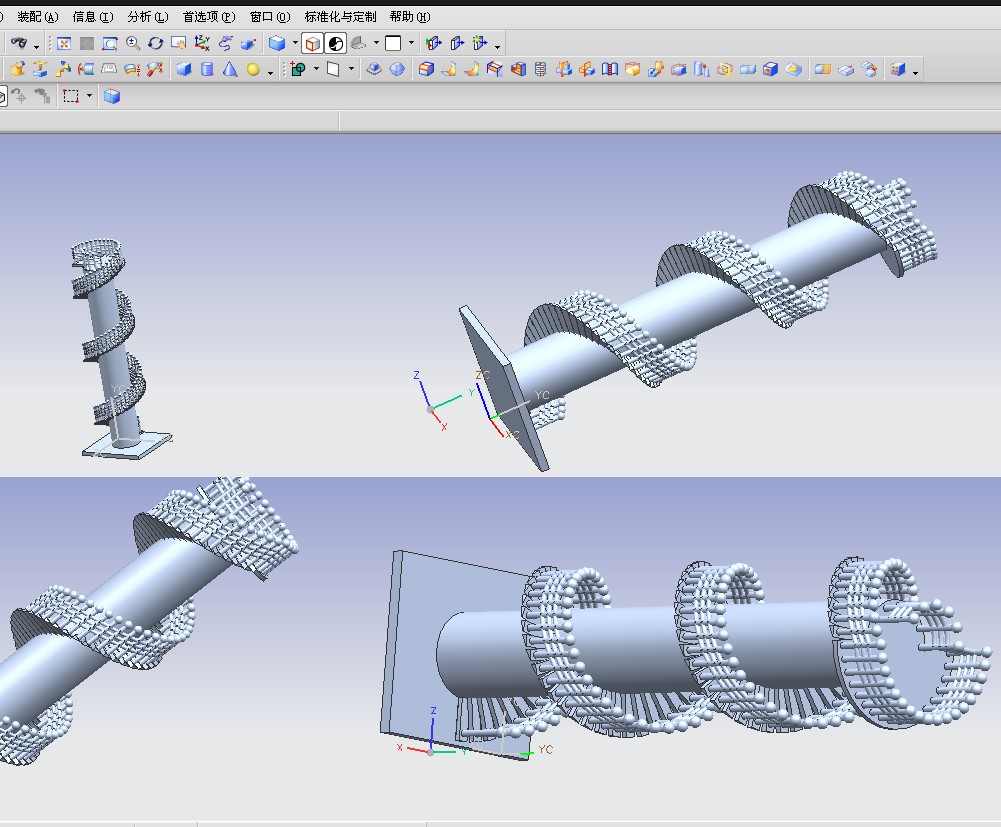Click the open book pattern icon
The width and height of the screenshot is (1001, 827).
tap(610, 69)
